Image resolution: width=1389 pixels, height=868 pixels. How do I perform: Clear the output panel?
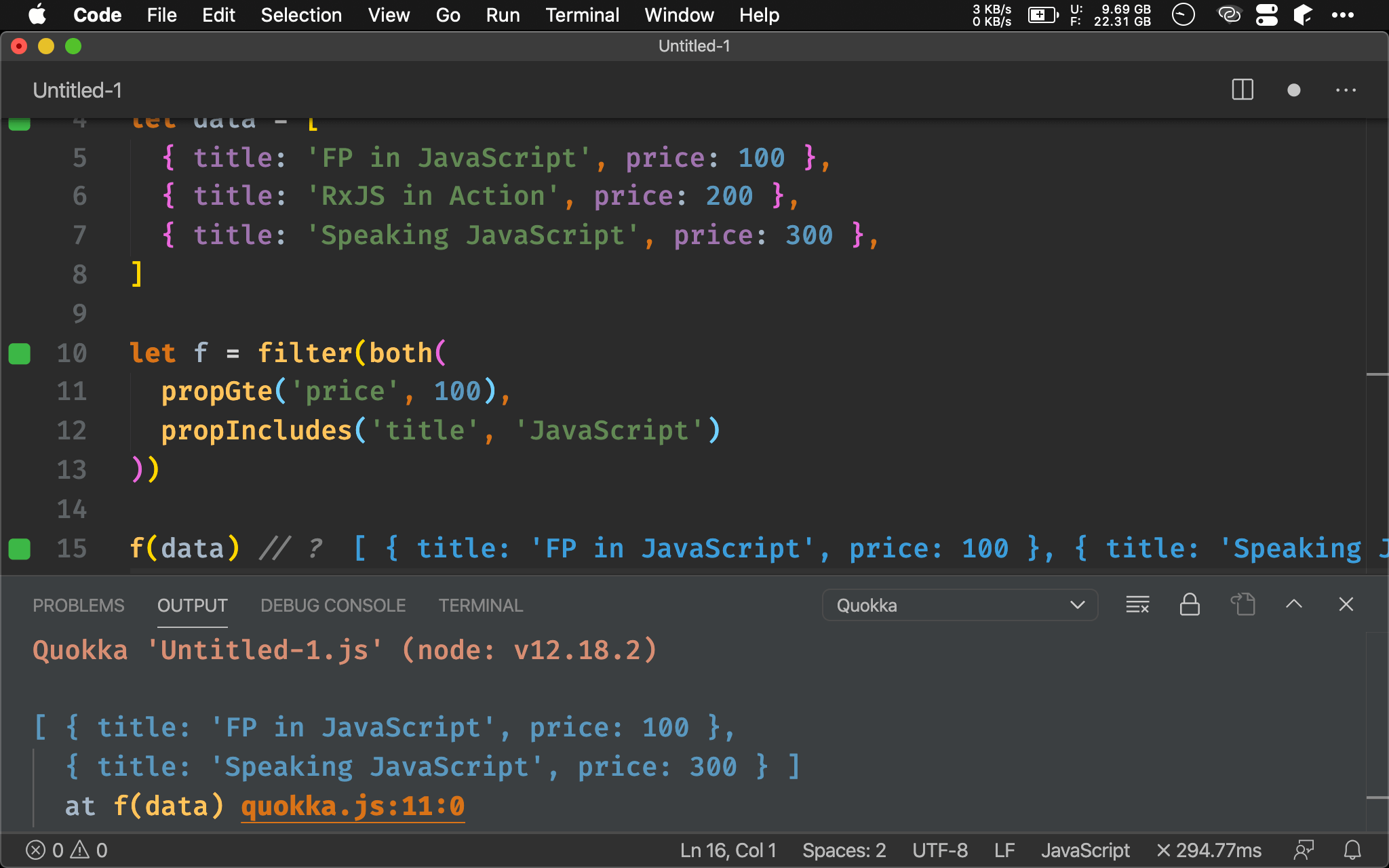1137,604
